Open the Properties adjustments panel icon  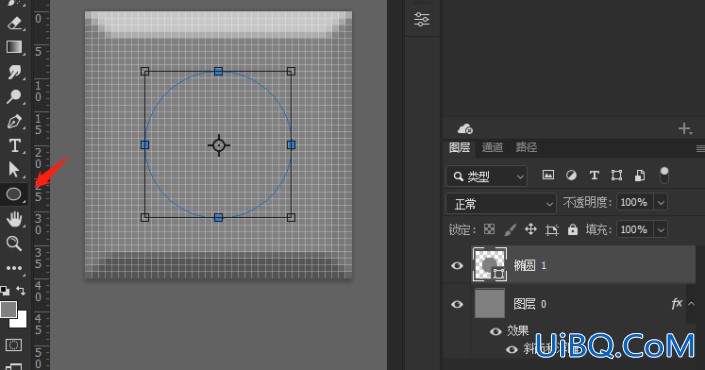coord(422,19)
